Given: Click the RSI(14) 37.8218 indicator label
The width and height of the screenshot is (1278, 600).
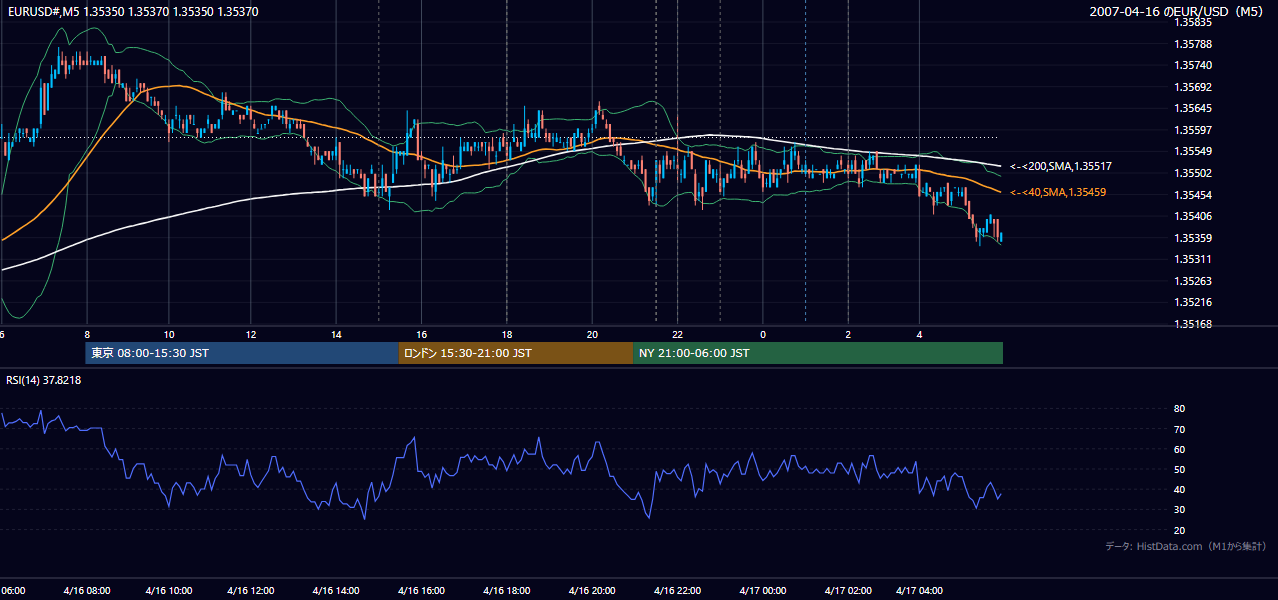Looking at the screenshot, I should (43, 380).
